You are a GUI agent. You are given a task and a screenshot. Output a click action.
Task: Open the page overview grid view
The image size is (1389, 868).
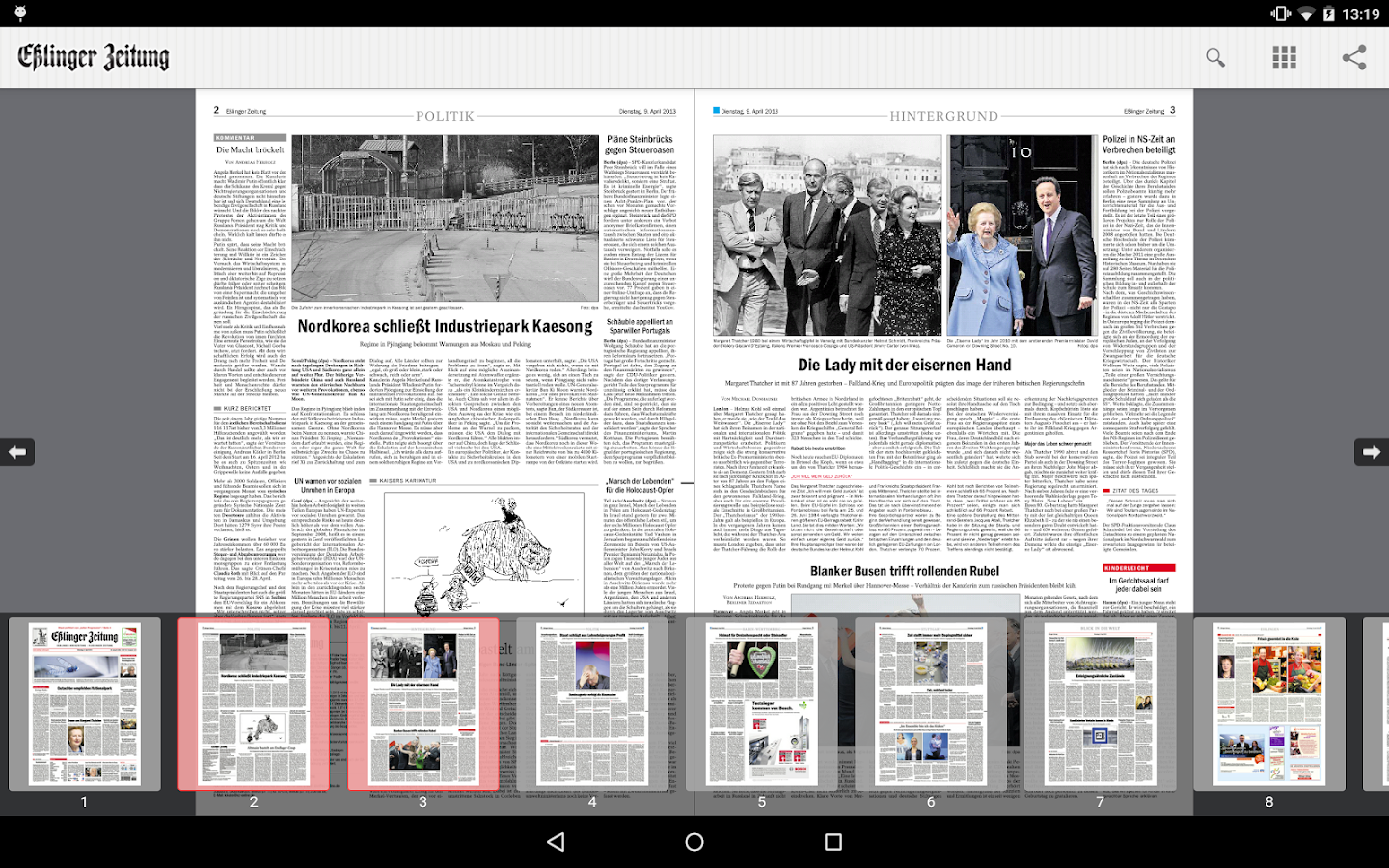[x=1284, y=57]
